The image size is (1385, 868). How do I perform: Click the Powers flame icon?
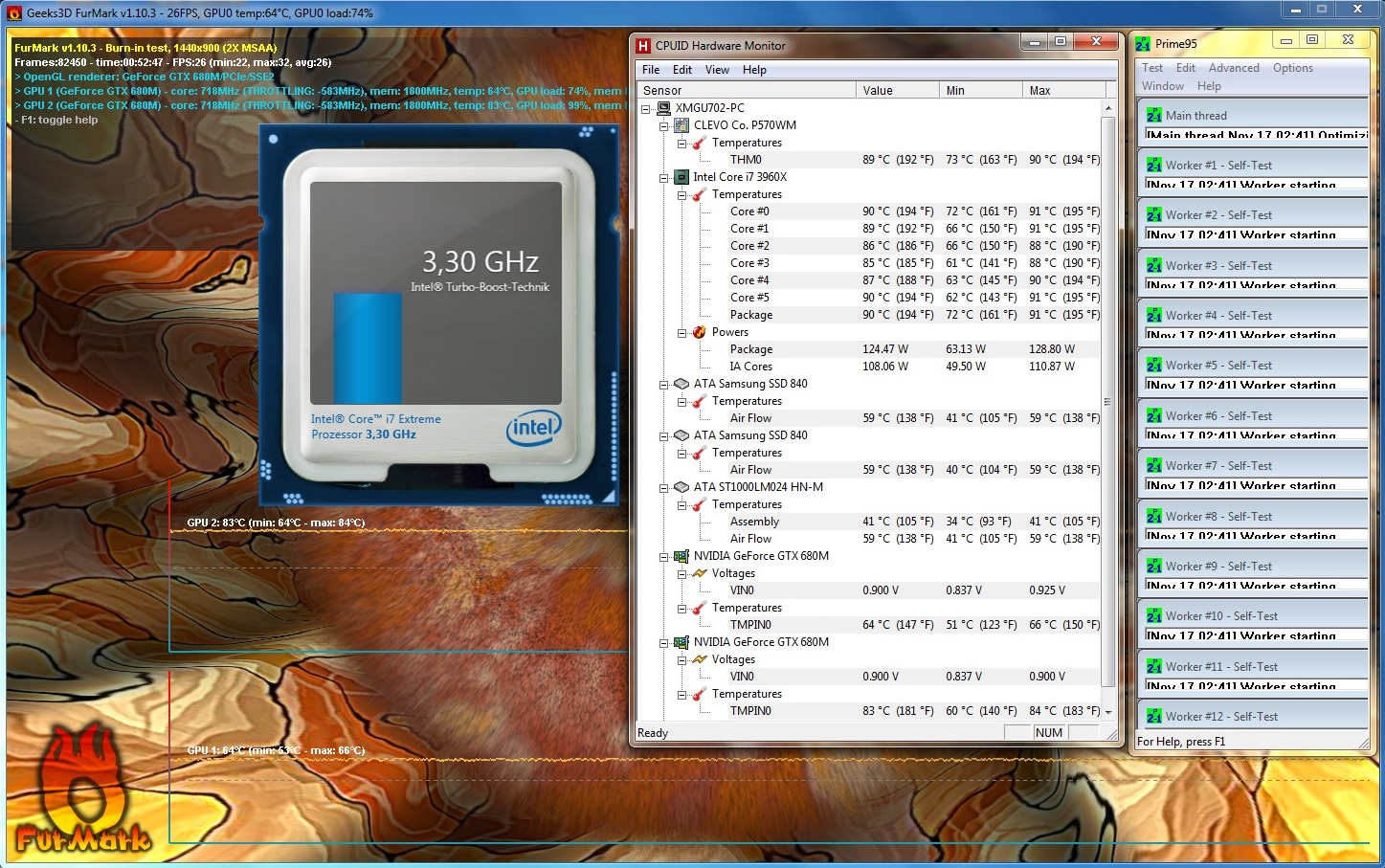(x=699, y=332)
